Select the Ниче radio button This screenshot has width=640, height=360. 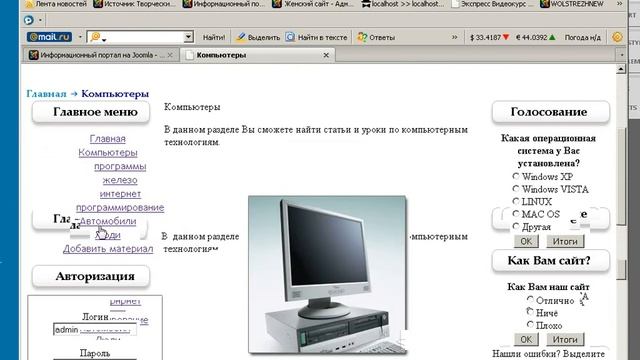pos(530,312)
